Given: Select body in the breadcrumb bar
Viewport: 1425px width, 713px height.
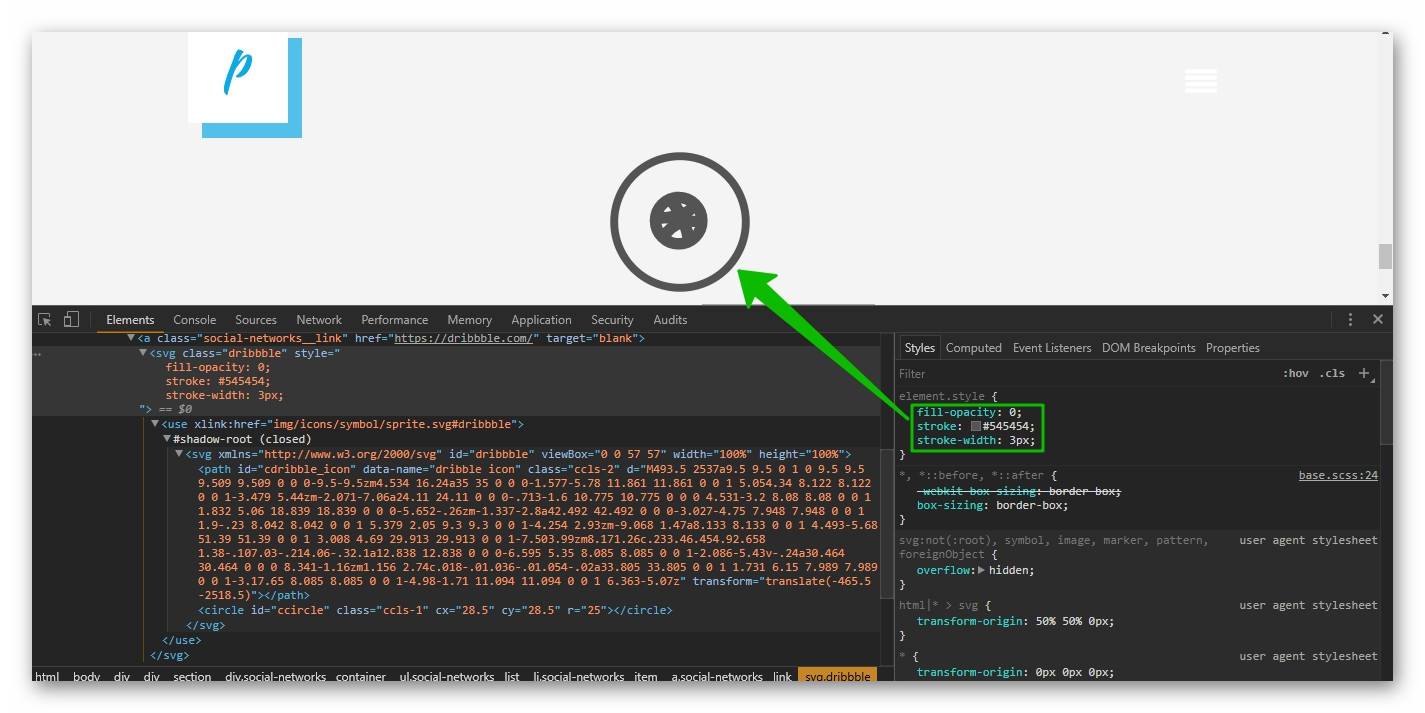Looking at the screenshot, I should coord(86,677).
